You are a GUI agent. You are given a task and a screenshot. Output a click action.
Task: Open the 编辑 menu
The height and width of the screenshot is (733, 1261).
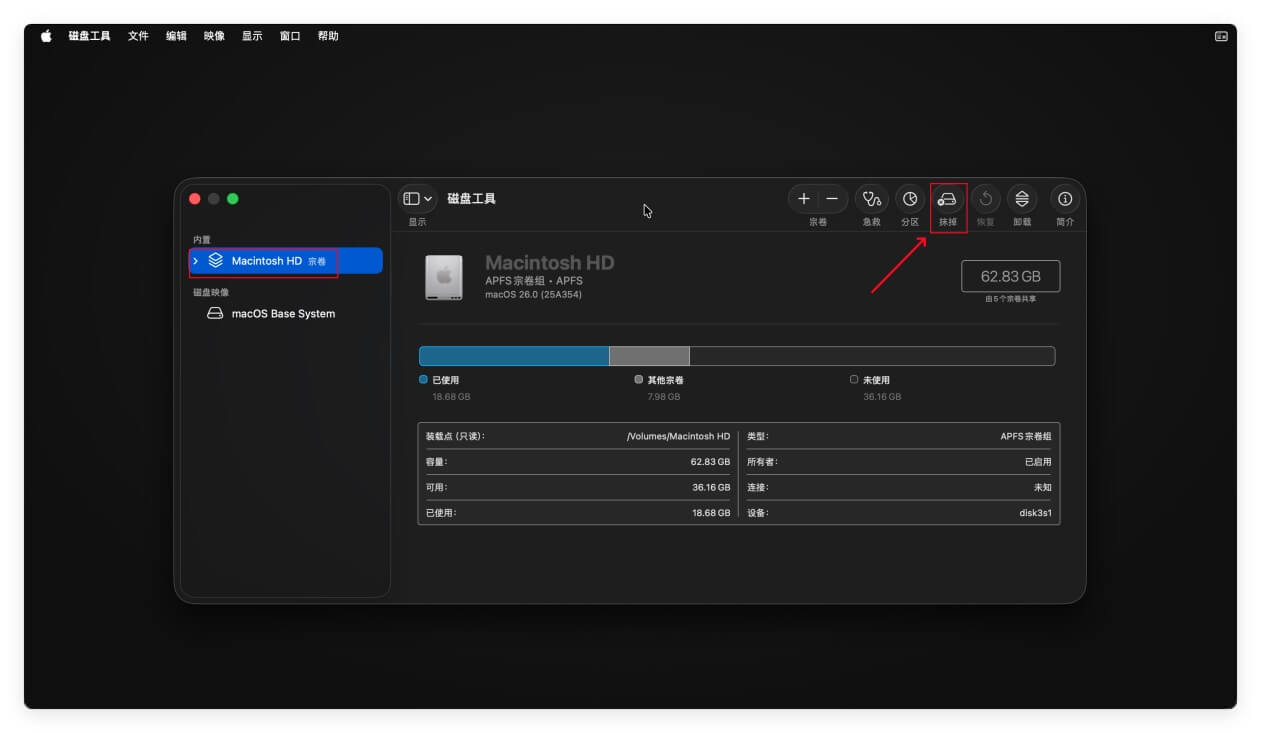click(x=176, y=36)
